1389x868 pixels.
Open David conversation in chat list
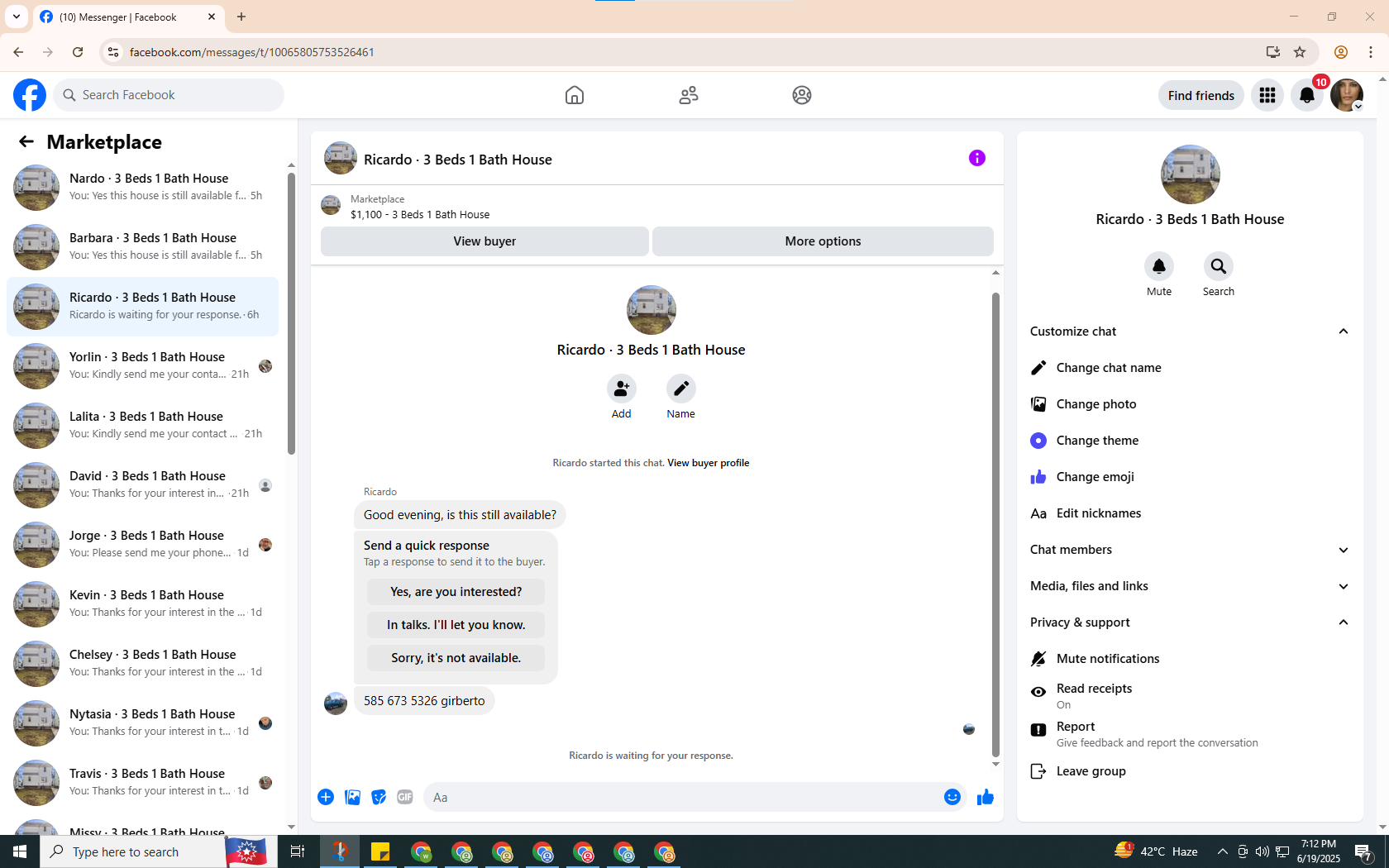142,485
